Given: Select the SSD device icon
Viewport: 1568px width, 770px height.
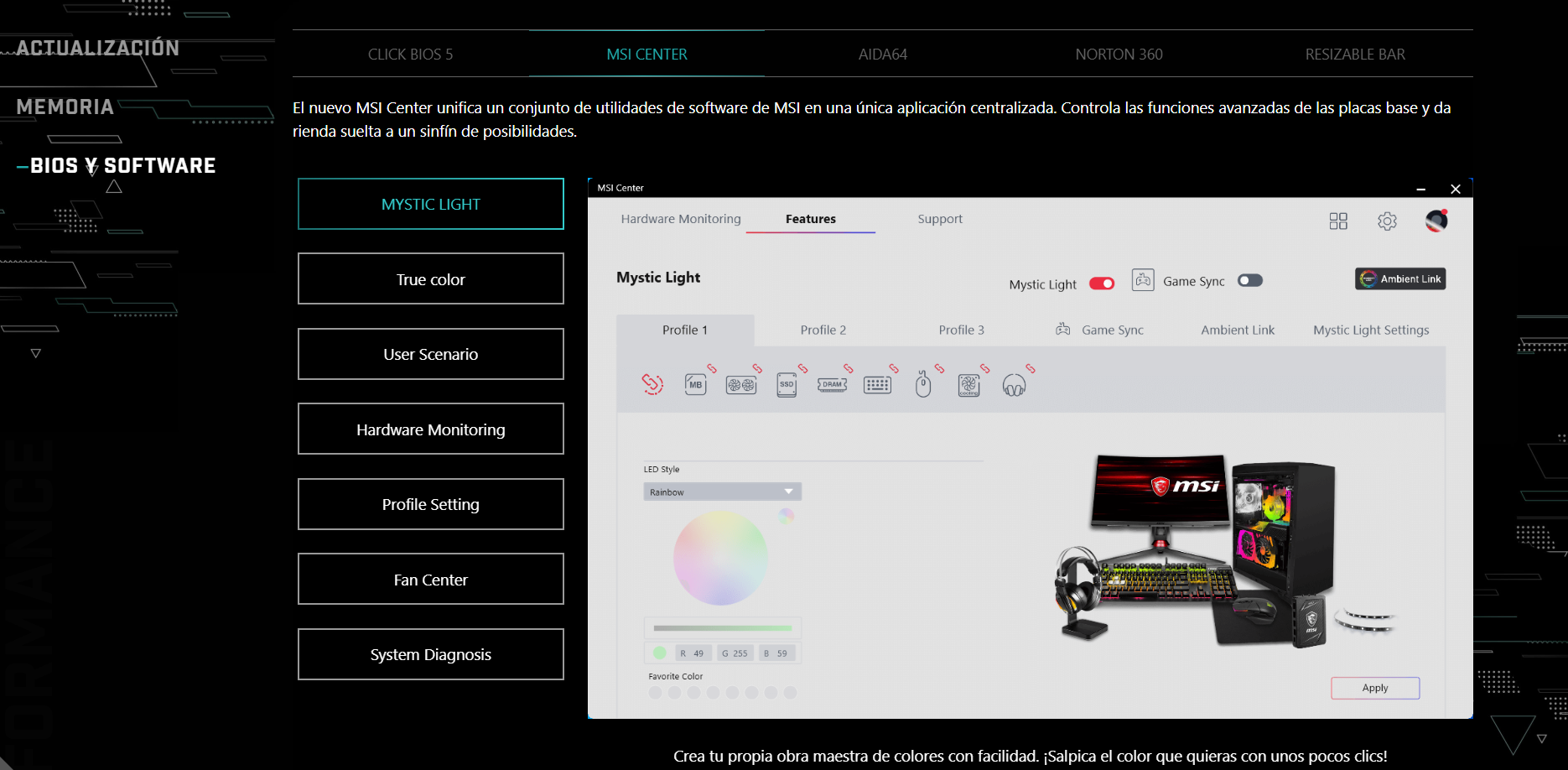Looking at the screenshot, I should tap(787, 385).
